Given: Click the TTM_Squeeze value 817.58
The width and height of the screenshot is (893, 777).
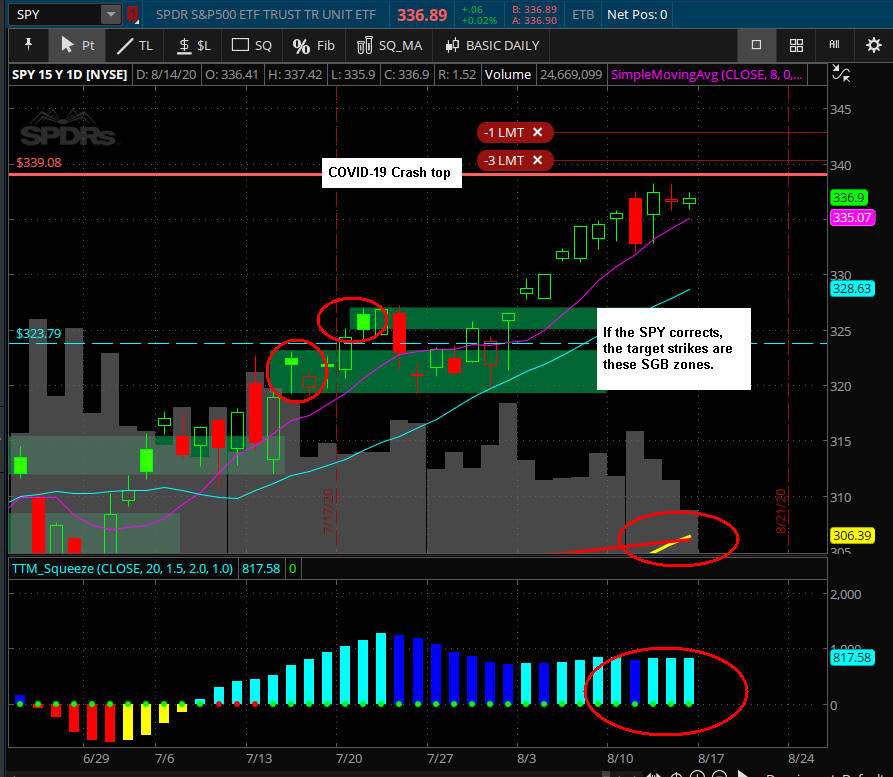Looking at the screenshot, I should [x=261, y=569].
